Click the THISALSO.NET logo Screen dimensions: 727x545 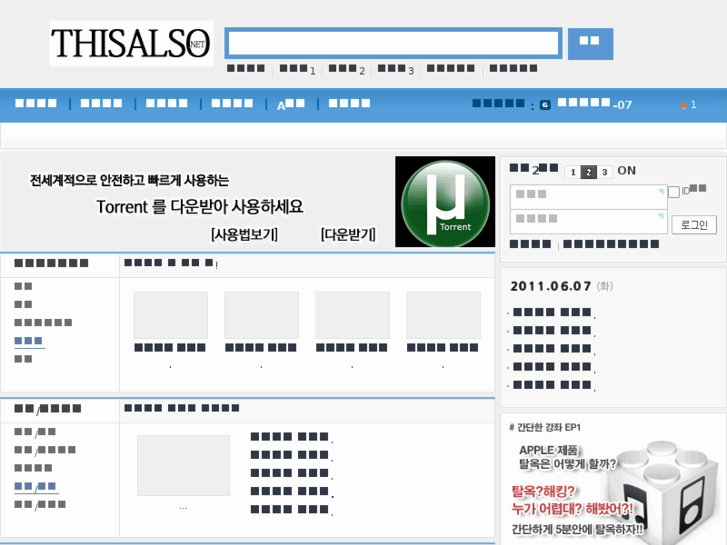point(131,43)
